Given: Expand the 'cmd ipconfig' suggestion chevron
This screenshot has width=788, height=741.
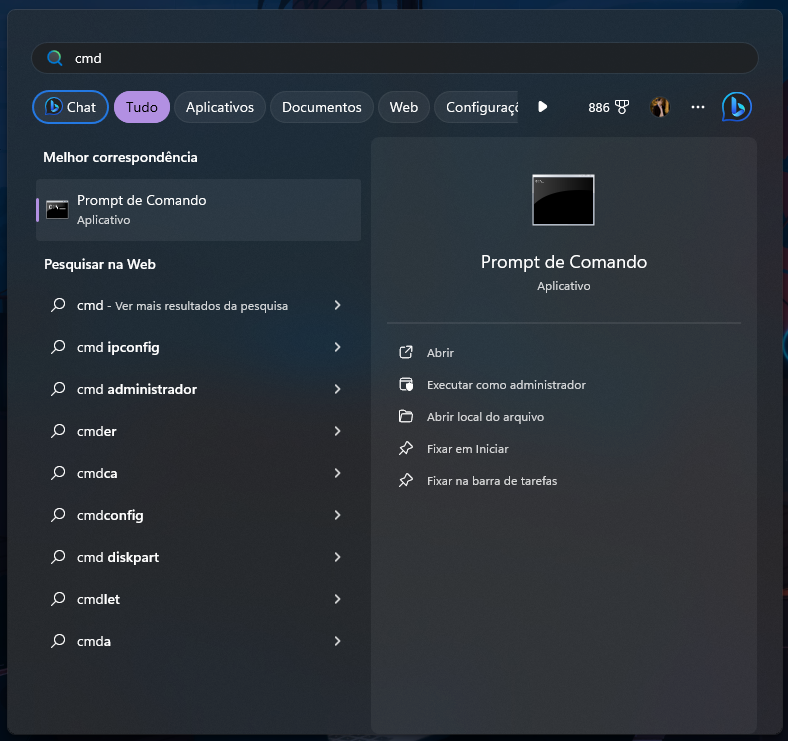Looking at the screenshot, I should pos(337,347).
